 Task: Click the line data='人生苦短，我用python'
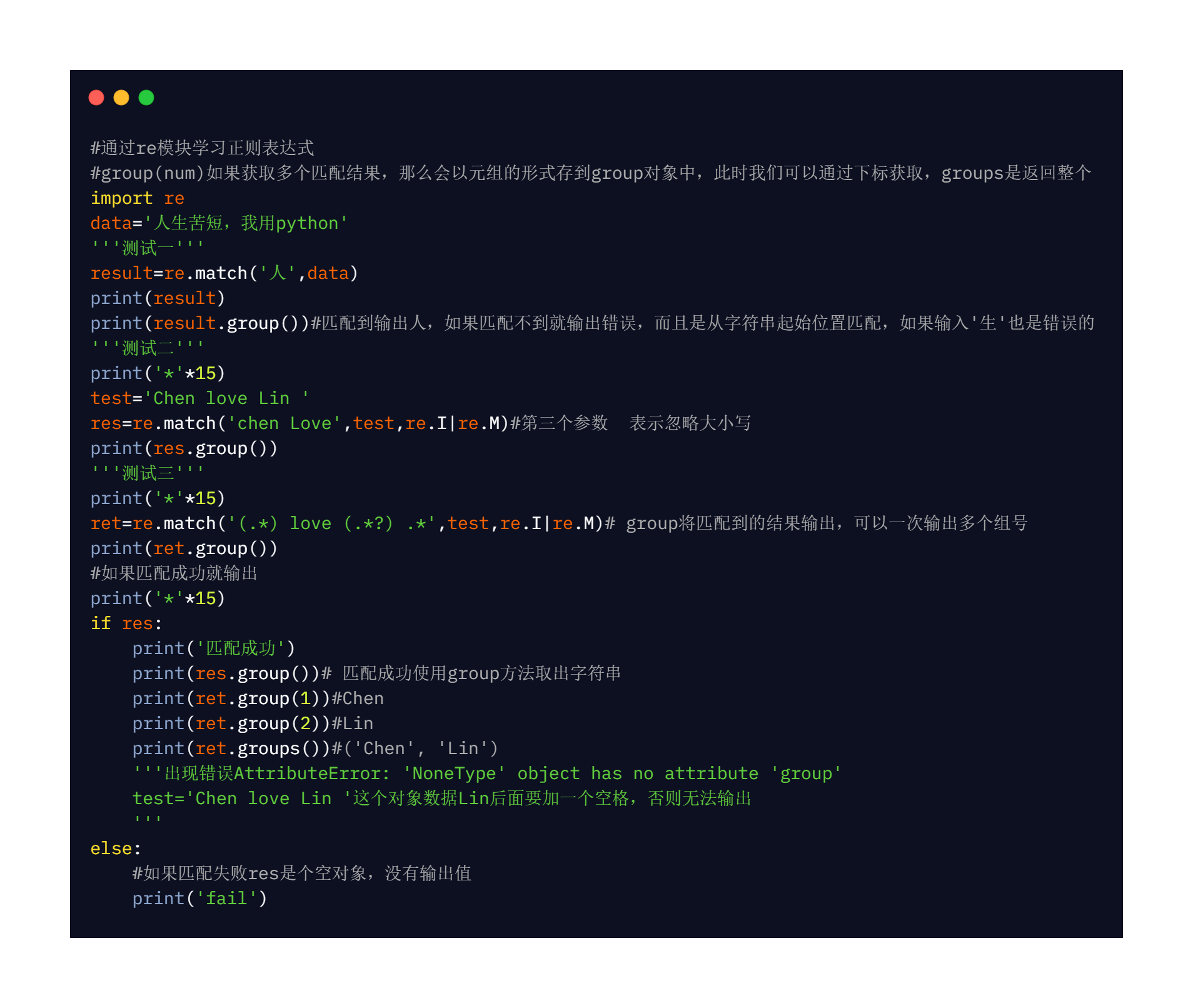point(219,223)
